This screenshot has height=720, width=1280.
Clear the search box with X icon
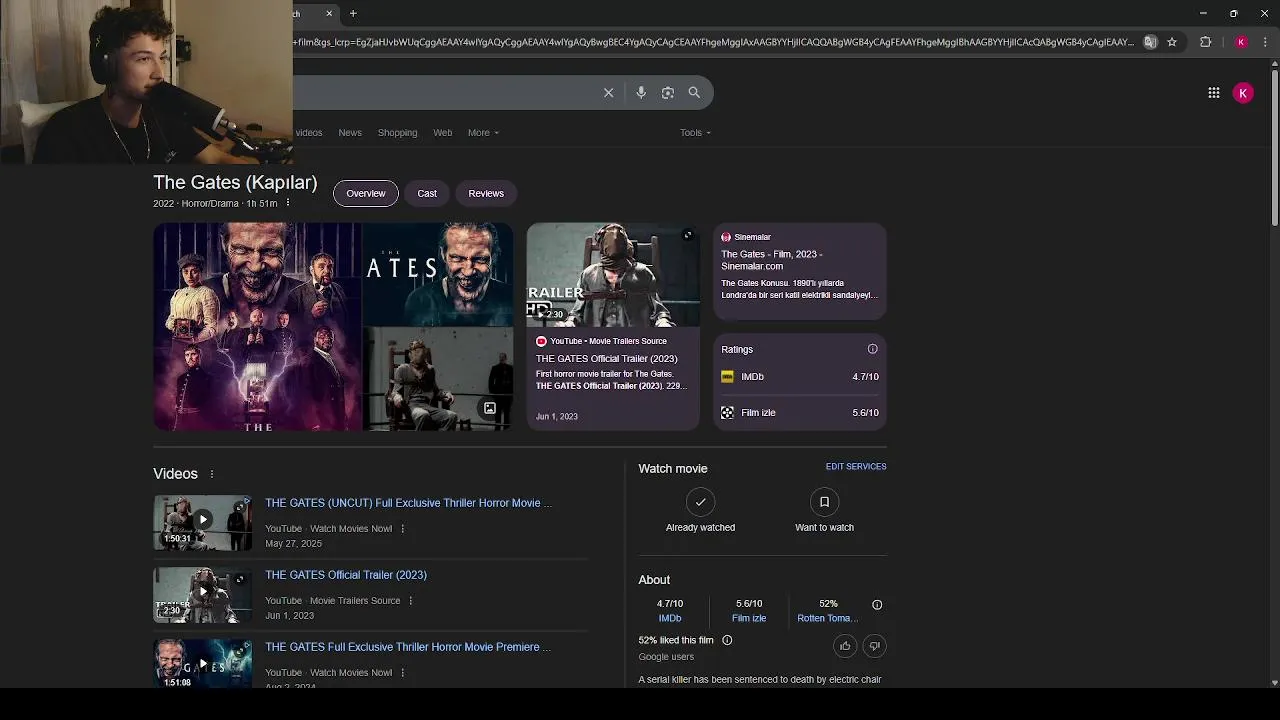(x=608, y=93)
